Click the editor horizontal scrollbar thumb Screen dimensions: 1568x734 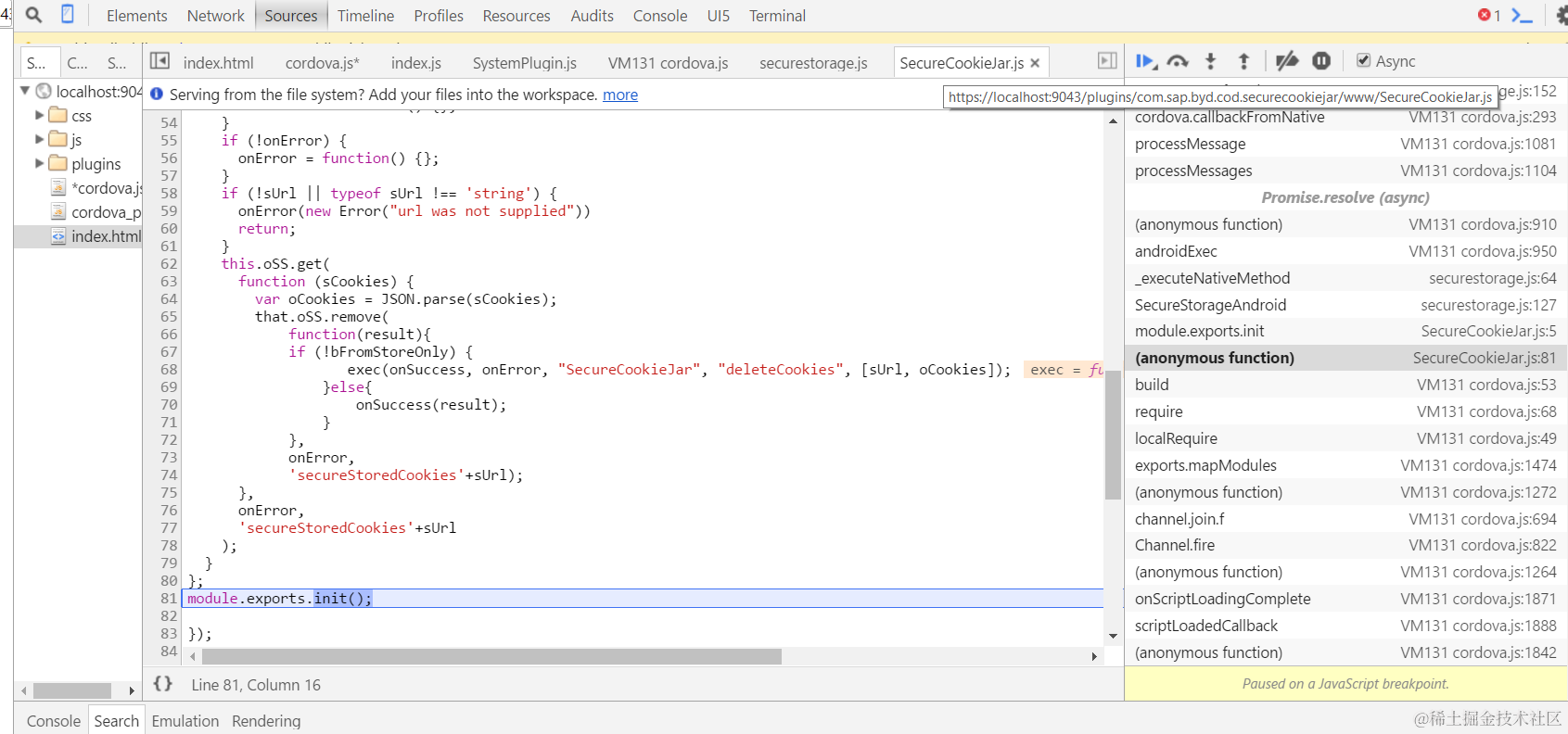(x=491, y=656)
